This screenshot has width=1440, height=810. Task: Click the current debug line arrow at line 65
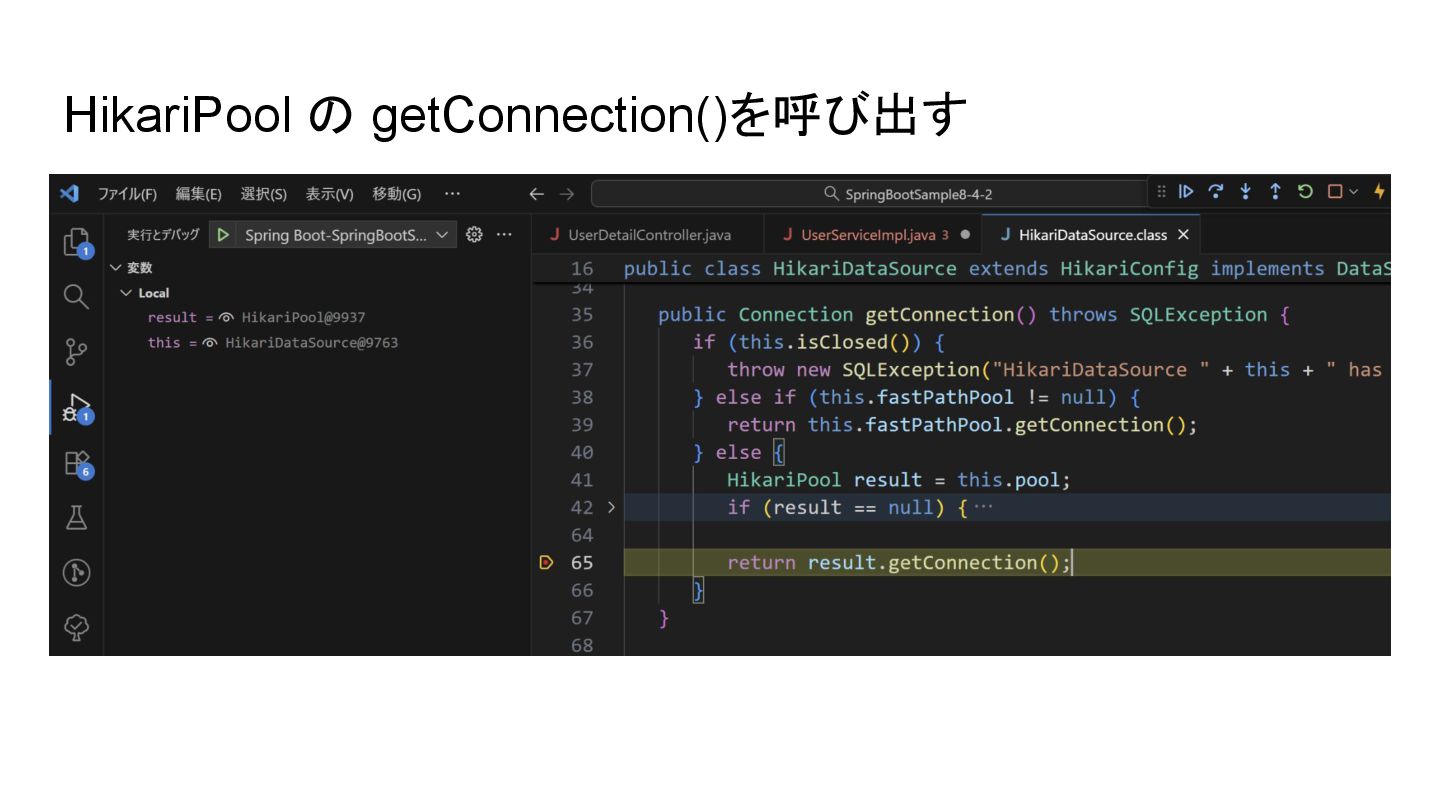(545, 563)
